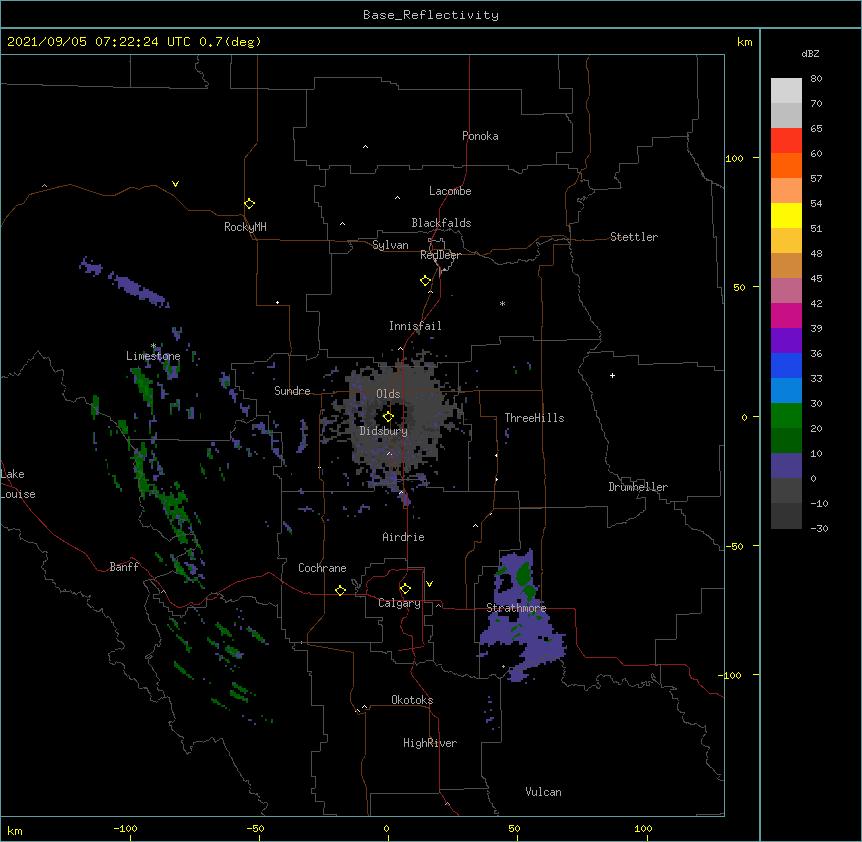Click the Innisfail city label
The image size is (862, 842).
click(x=415, y=326)
